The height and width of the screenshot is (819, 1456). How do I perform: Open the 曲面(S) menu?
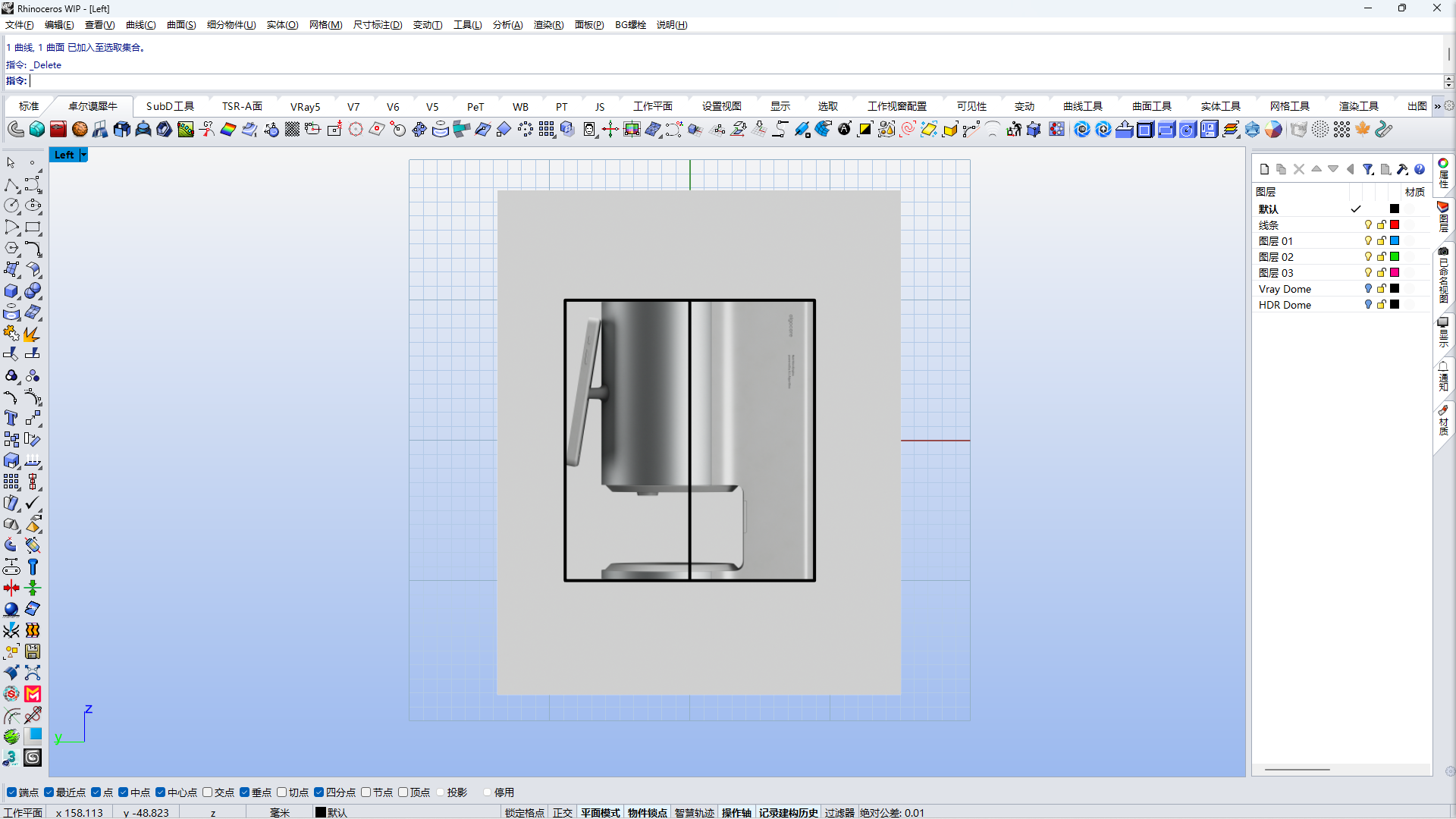[x=181, y=25]
